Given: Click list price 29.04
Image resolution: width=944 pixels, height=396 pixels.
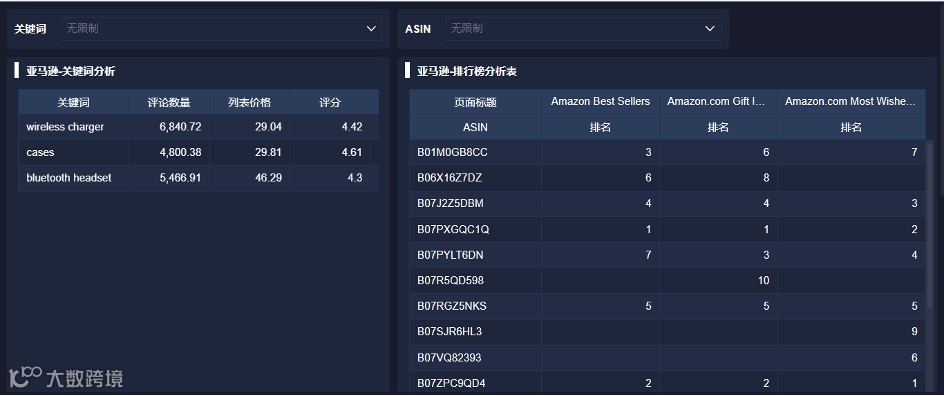Looking at the screenshot, I should coord(269,127).
